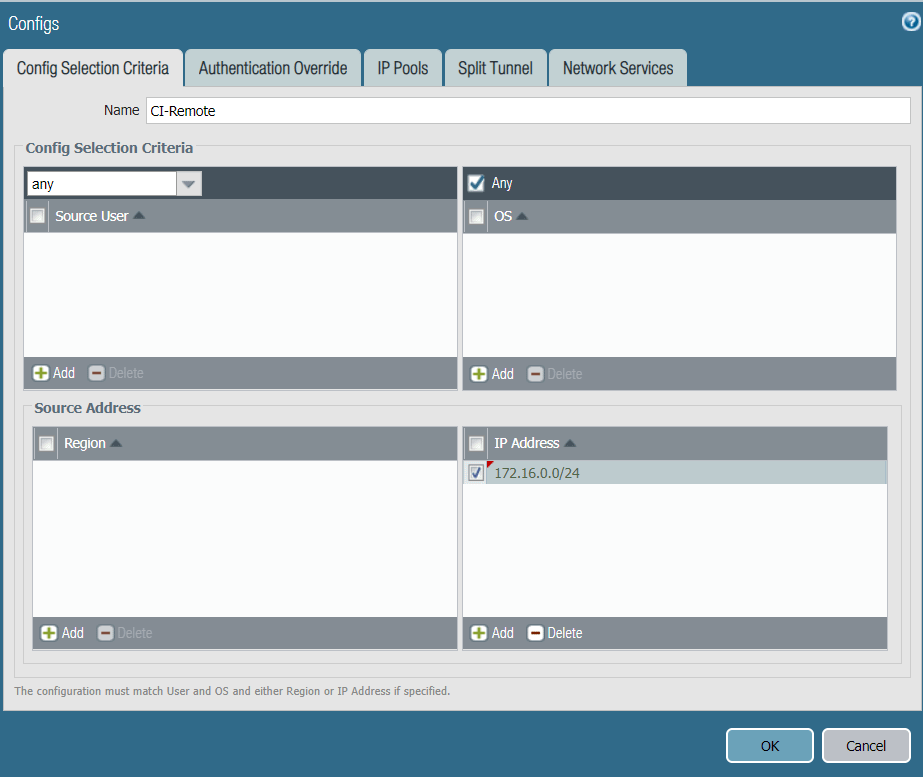The width and height of the screenshot is (923, 777).
Task: Delete the selected IP Address entry
Action: point(555,633)
